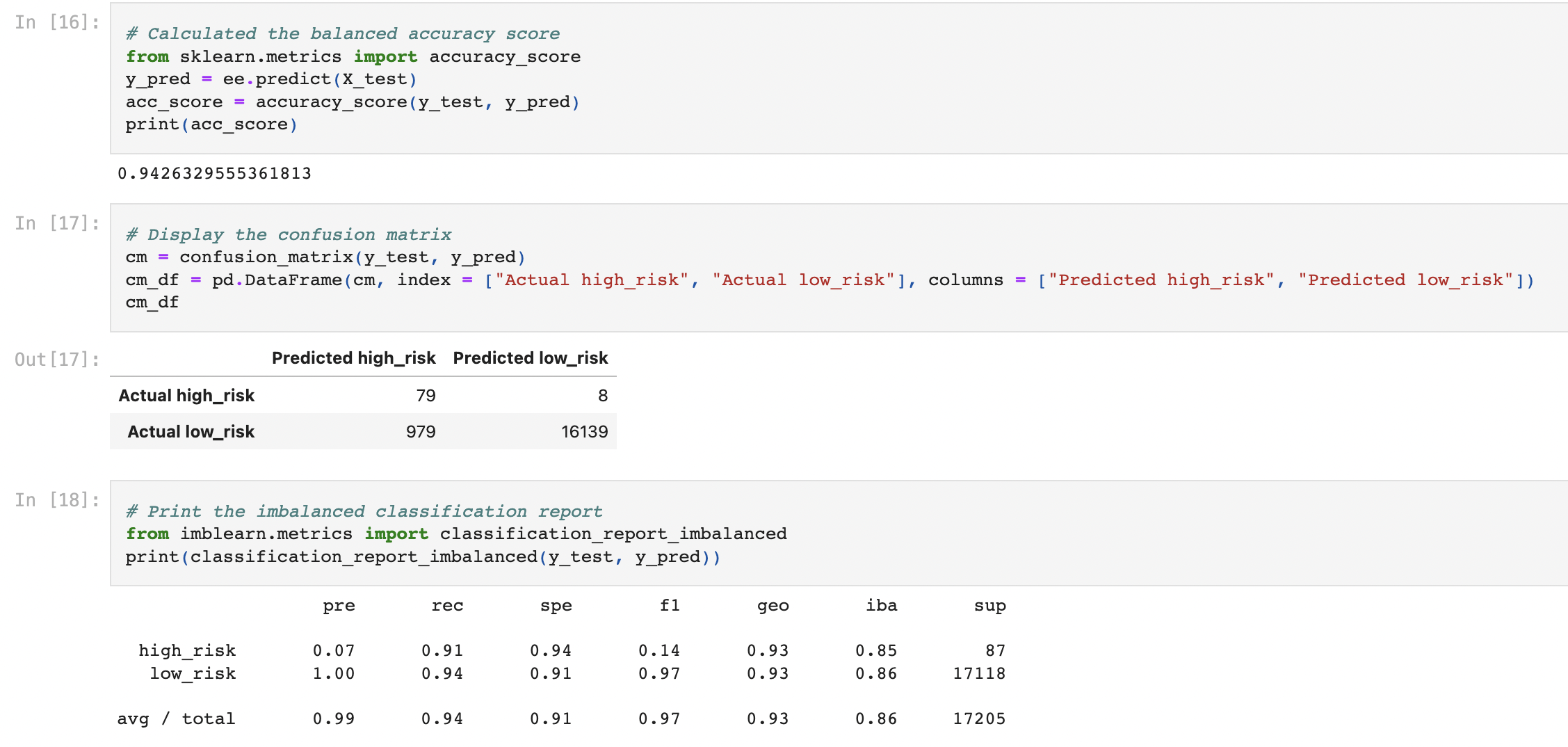Click the comment 'Calculated the balanced accuracy score'
The height and width of the screenshot is (747, 1568).
(x=343, y=34)
